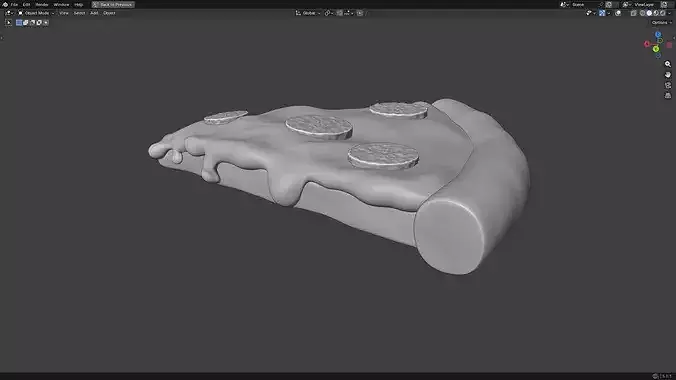Image resolution: width=676 pixels, height=380 pixels.
Task: Click the new scene icon
Action: (x=608, y=4)
